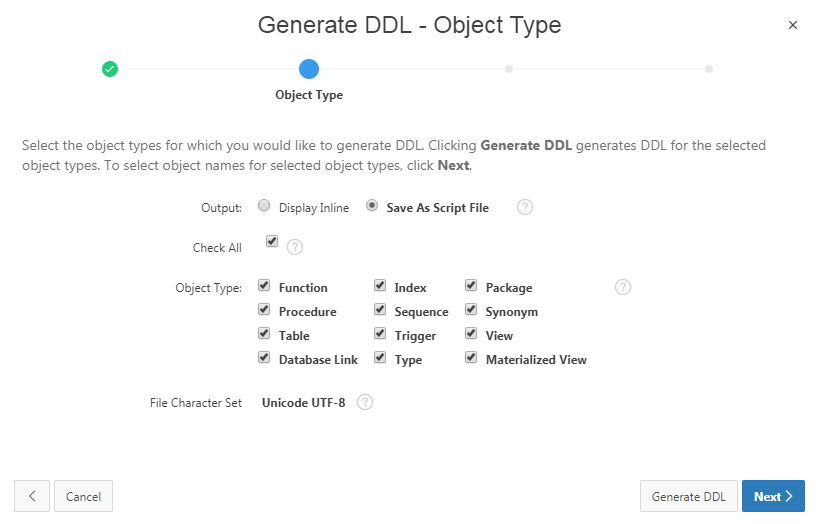Click the current Object Type step circle

[x=309, y=69]
